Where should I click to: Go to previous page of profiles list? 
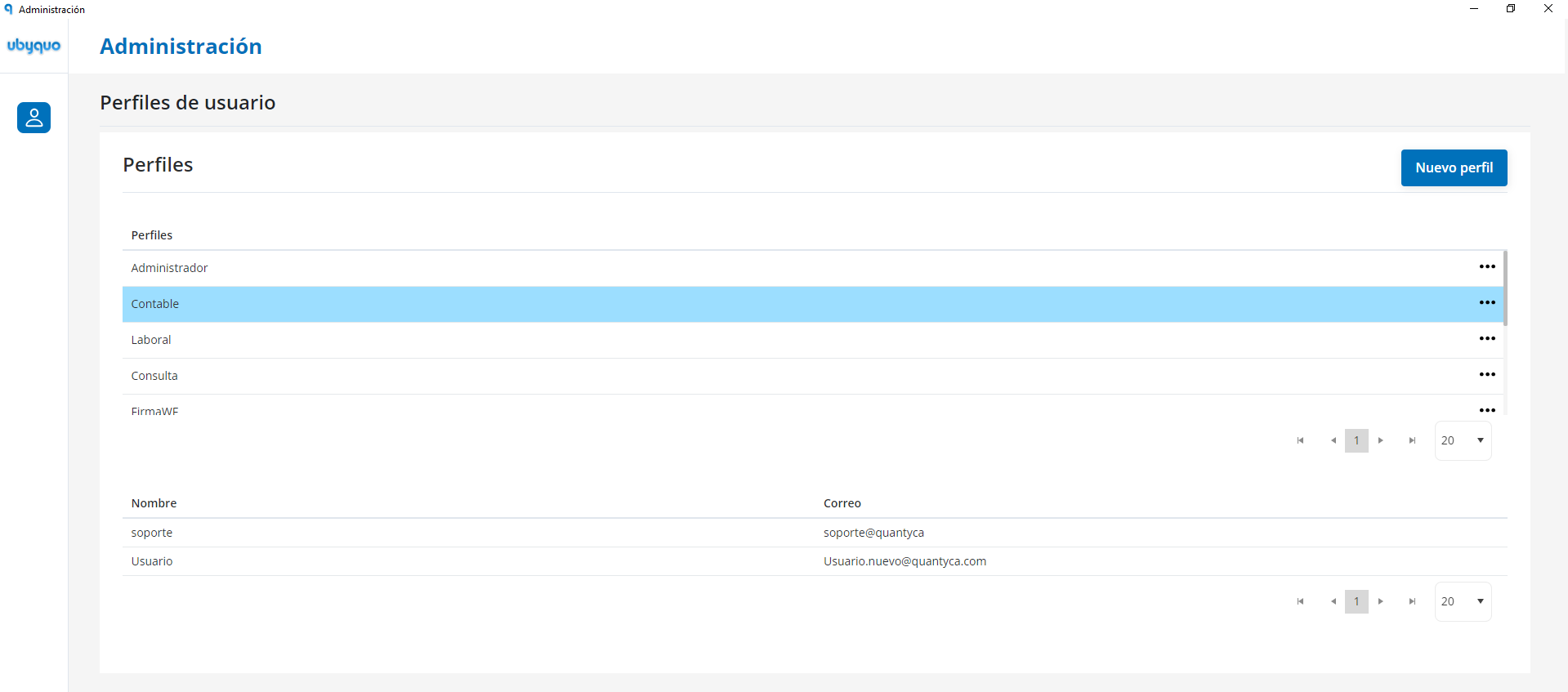[1333, 440]
